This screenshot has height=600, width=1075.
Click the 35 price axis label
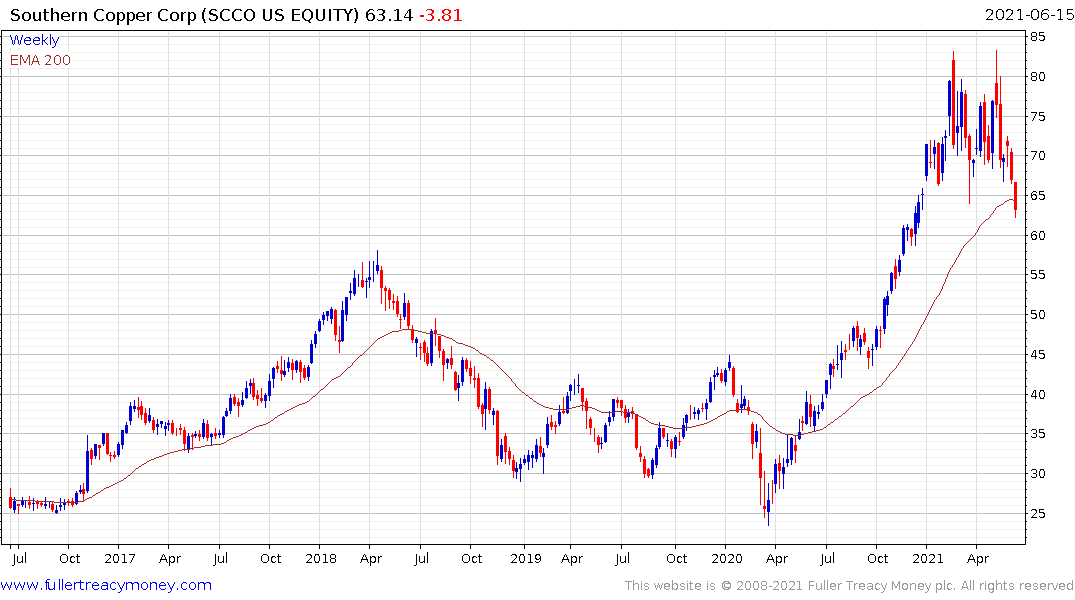[1037, 433]
